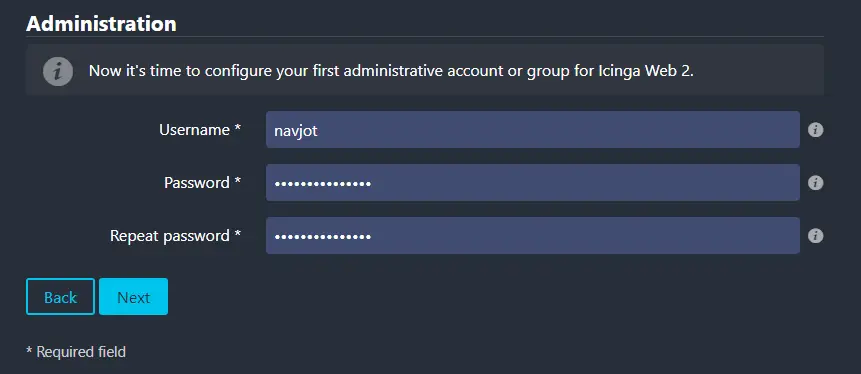Place cursor on typed text "navjot"
This screenshot has width=861, height=374.
coord(295,131)
